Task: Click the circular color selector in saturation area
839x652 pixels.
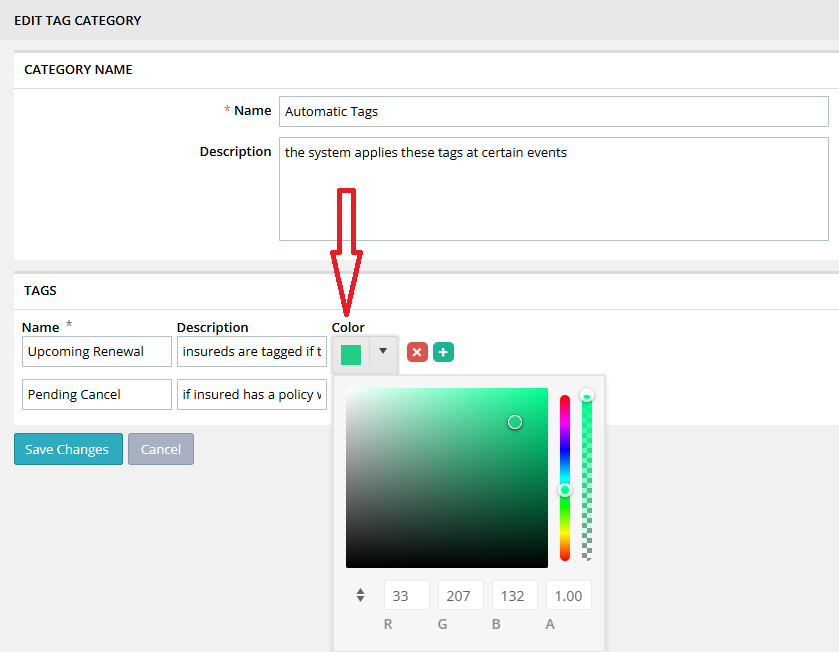Action: pos(515,422)
